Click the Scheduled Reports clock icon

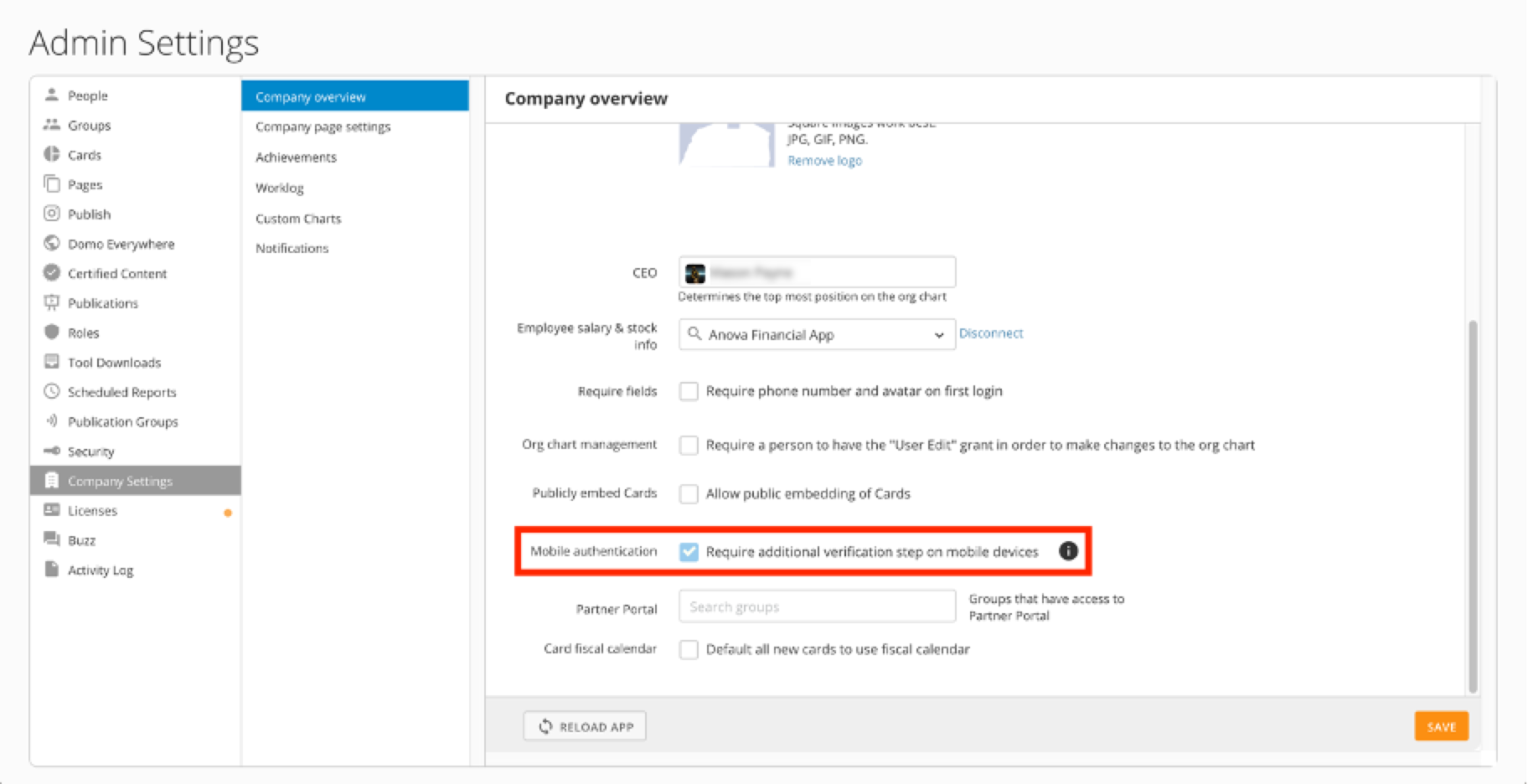pos(52,391)
